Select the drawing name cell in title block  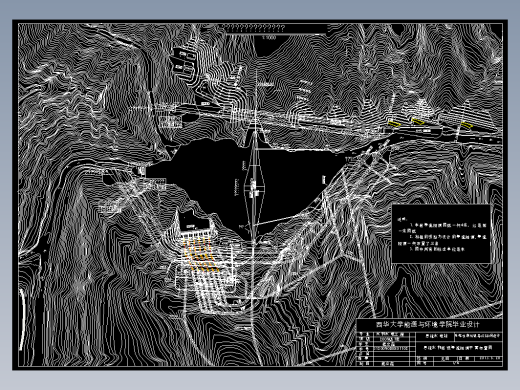pos(459,348)
